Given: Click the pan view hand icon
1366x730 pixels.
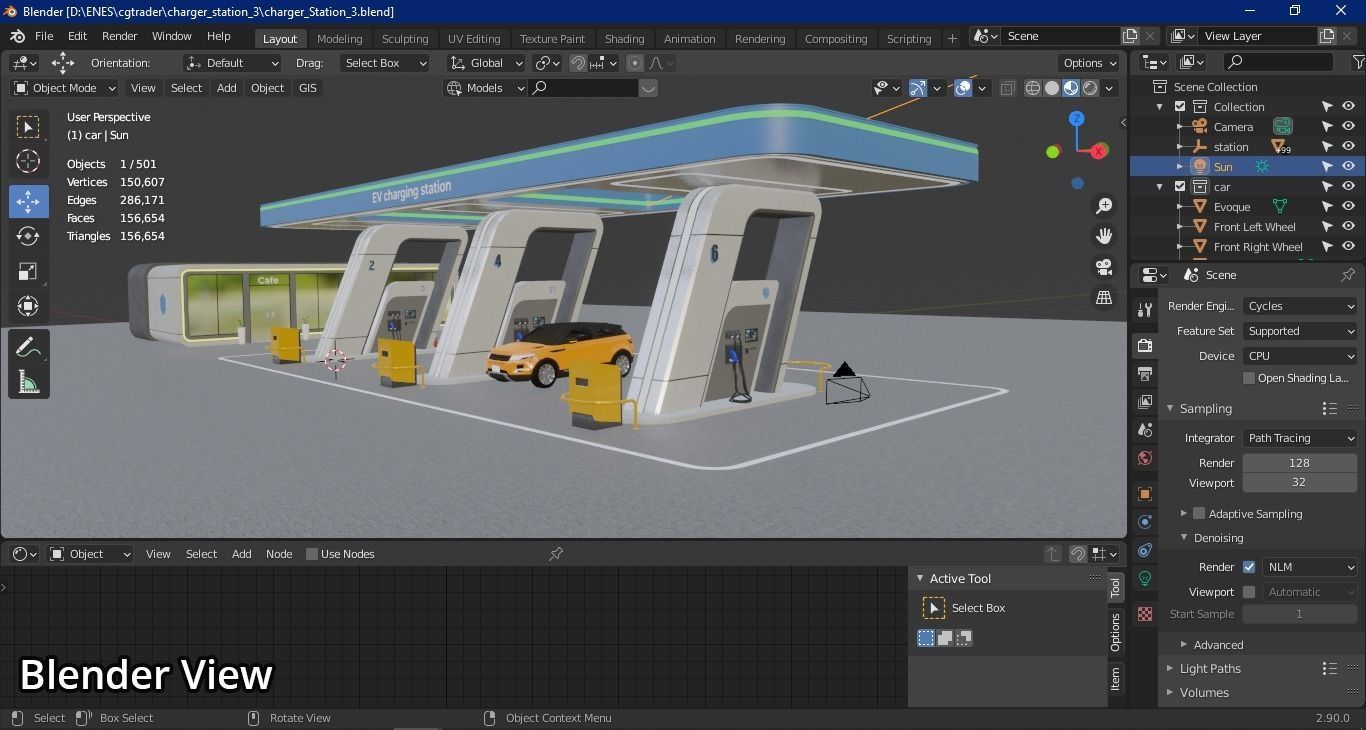Looking at the screenshot, I should click(1104, 236).
